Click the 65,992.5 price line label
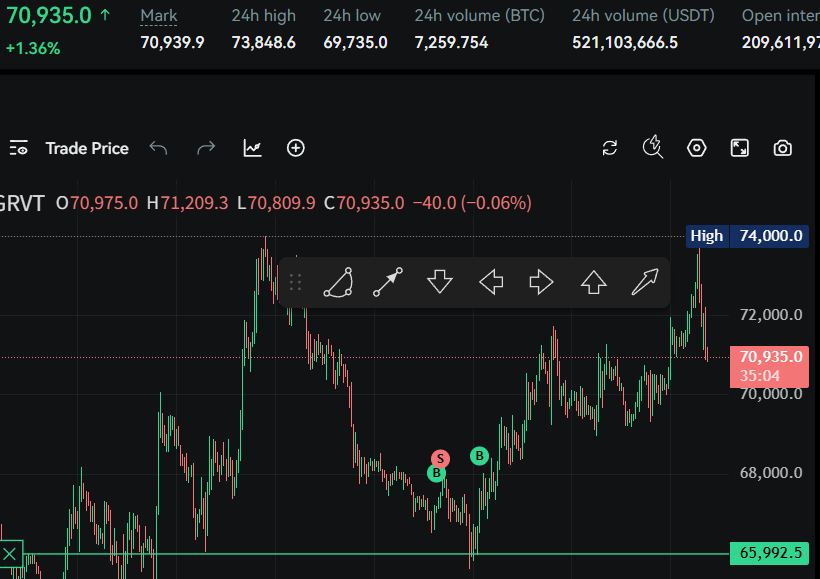Screen dimensions: 820x579 (769, 553)
